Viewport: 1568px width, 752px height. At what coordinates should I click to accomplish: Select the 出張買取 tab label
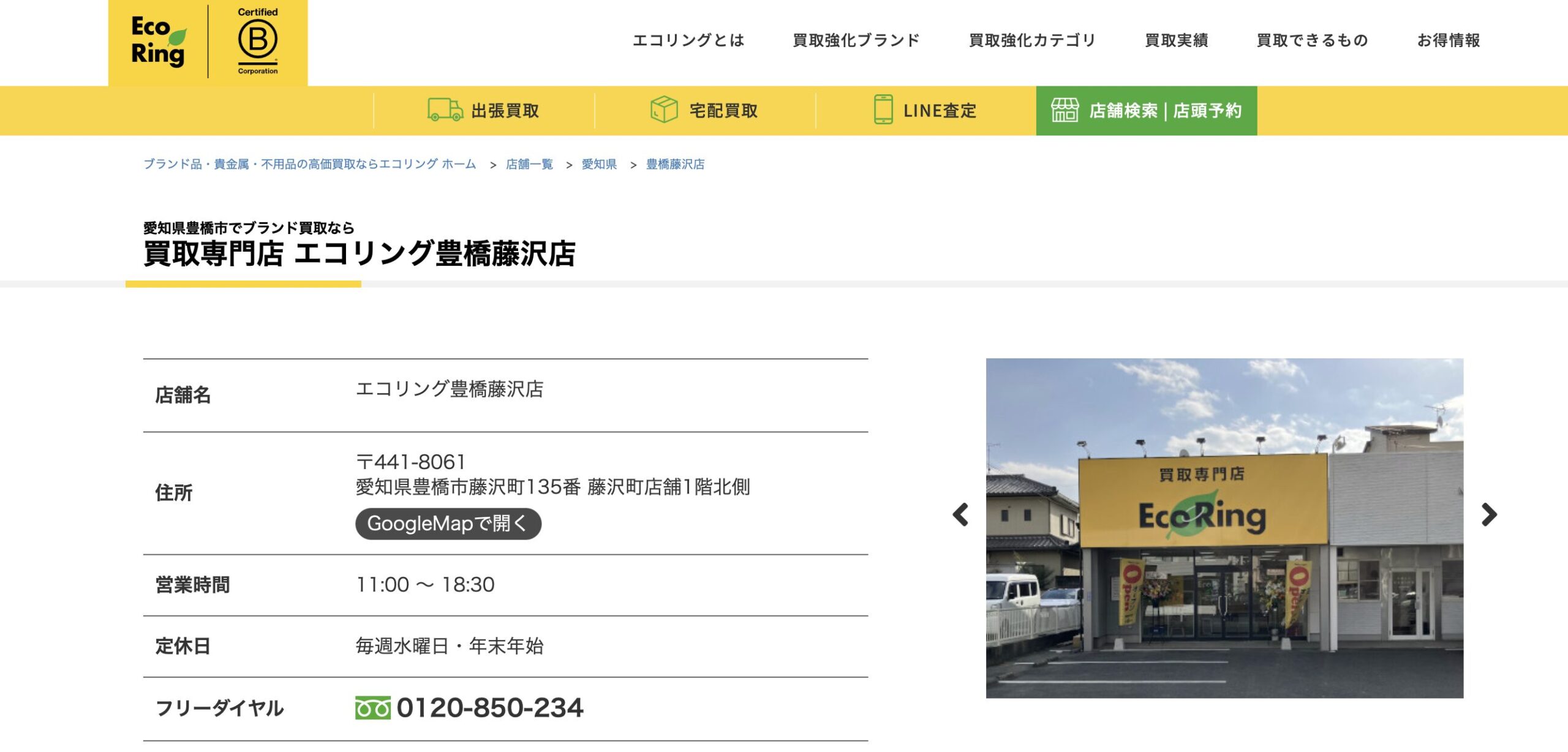pyautogui.click(x=505, y=111)
